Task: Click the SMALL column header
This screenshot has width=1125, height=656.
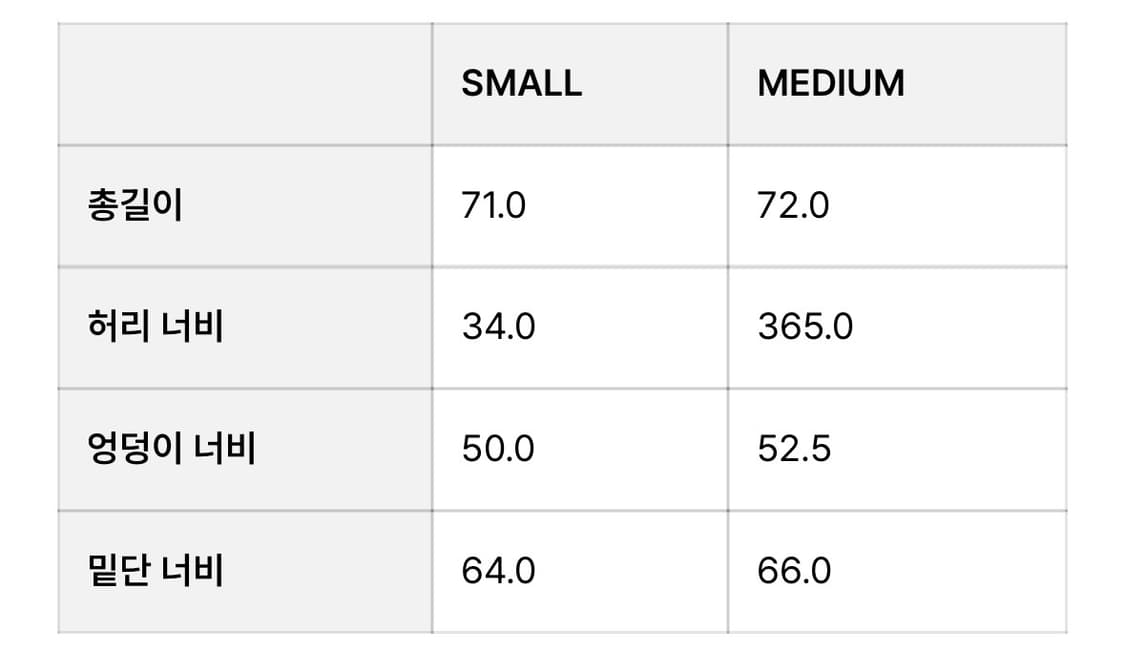Action: point(521,84)
